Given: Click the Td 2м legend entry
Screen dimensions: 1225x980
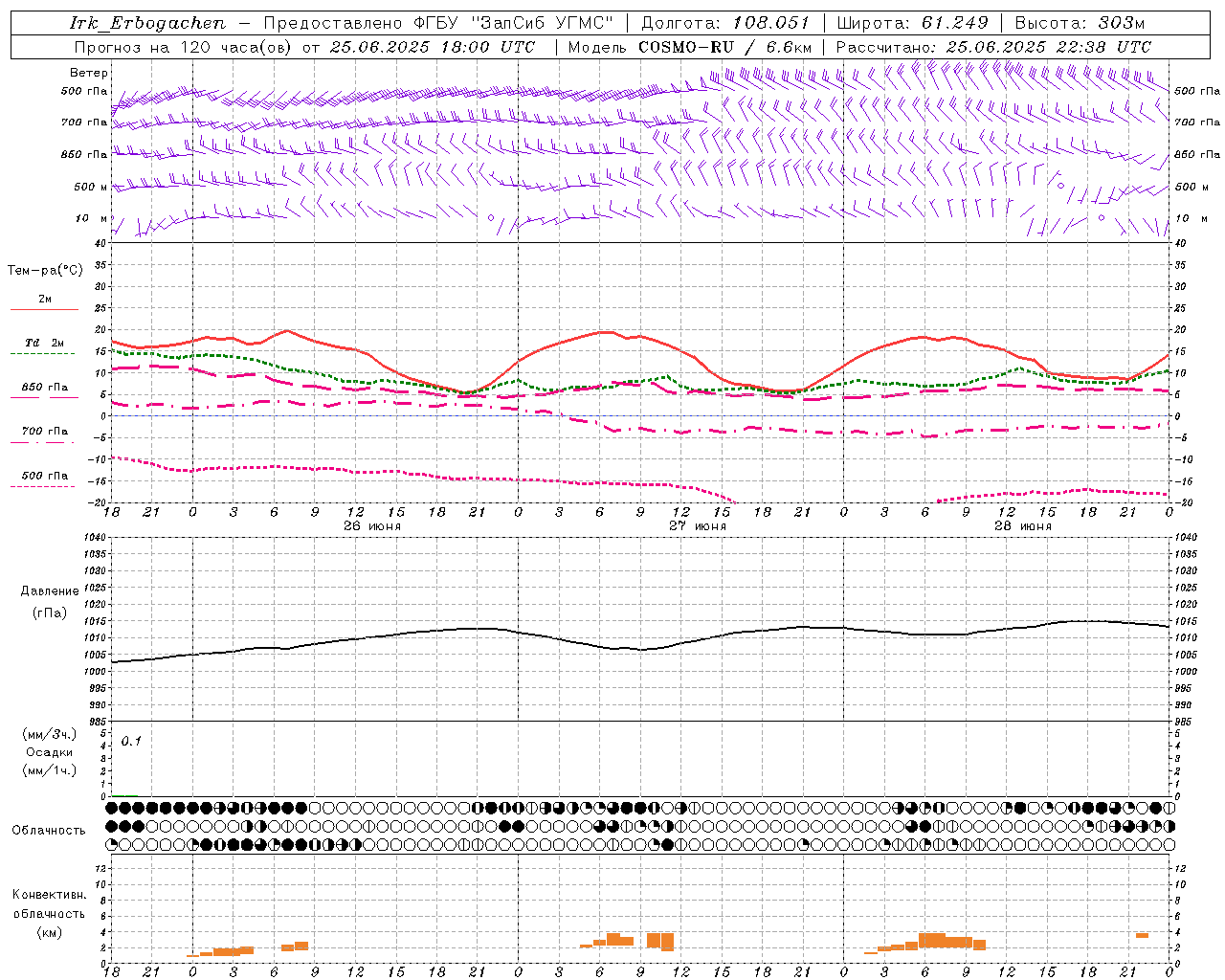Looking at the screenshot, I should point(45,343).
